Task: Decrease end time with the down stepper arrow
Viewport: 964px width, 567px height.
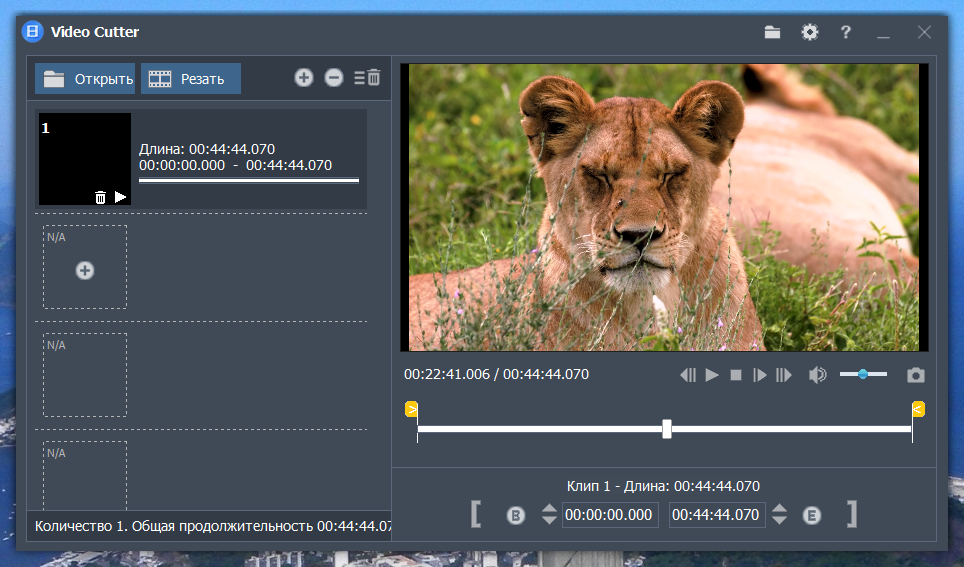Action: pyautogui.click(x=779, y=520)
